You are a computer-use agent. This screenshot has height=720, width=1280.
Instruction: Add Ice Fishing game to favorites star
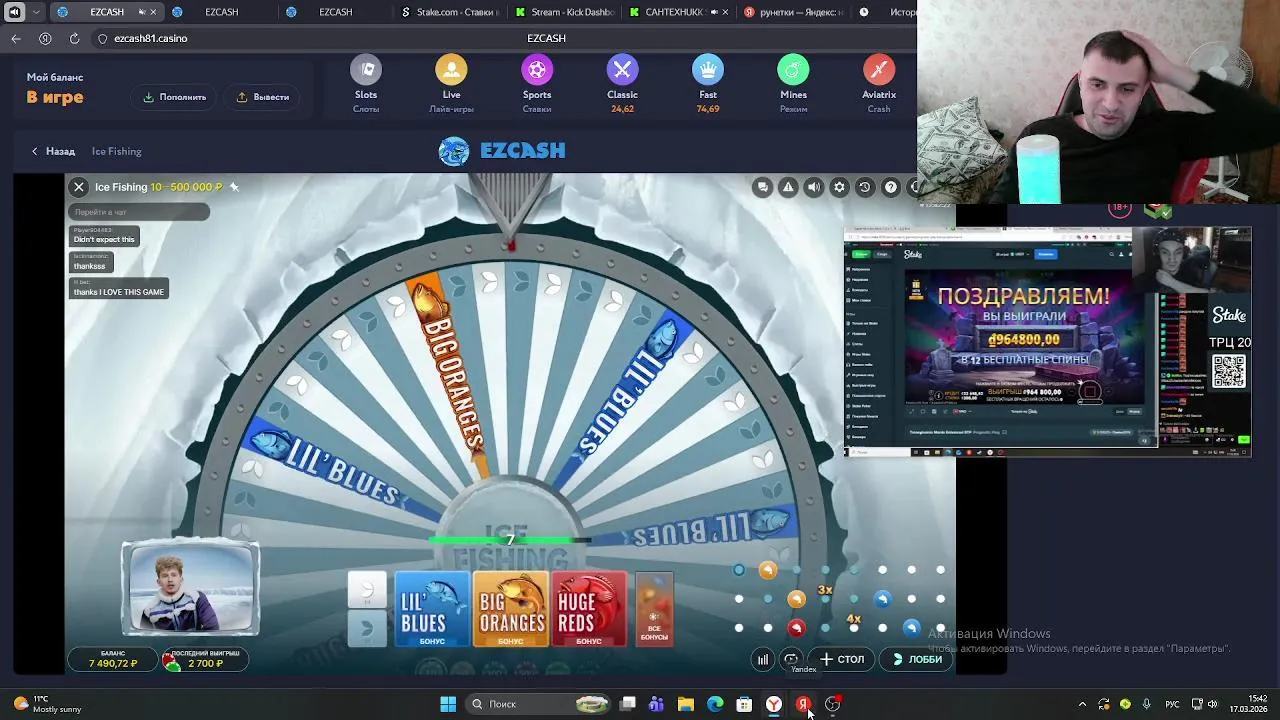pyautogui.click(x=234, y=187)
